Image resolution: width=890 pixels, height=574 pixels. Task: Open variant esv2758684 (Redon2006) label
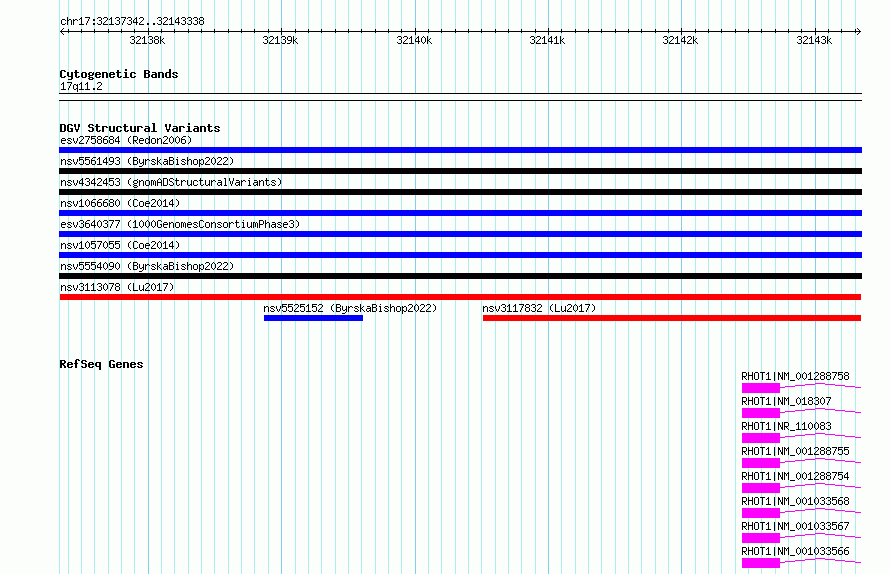point(126,140)
